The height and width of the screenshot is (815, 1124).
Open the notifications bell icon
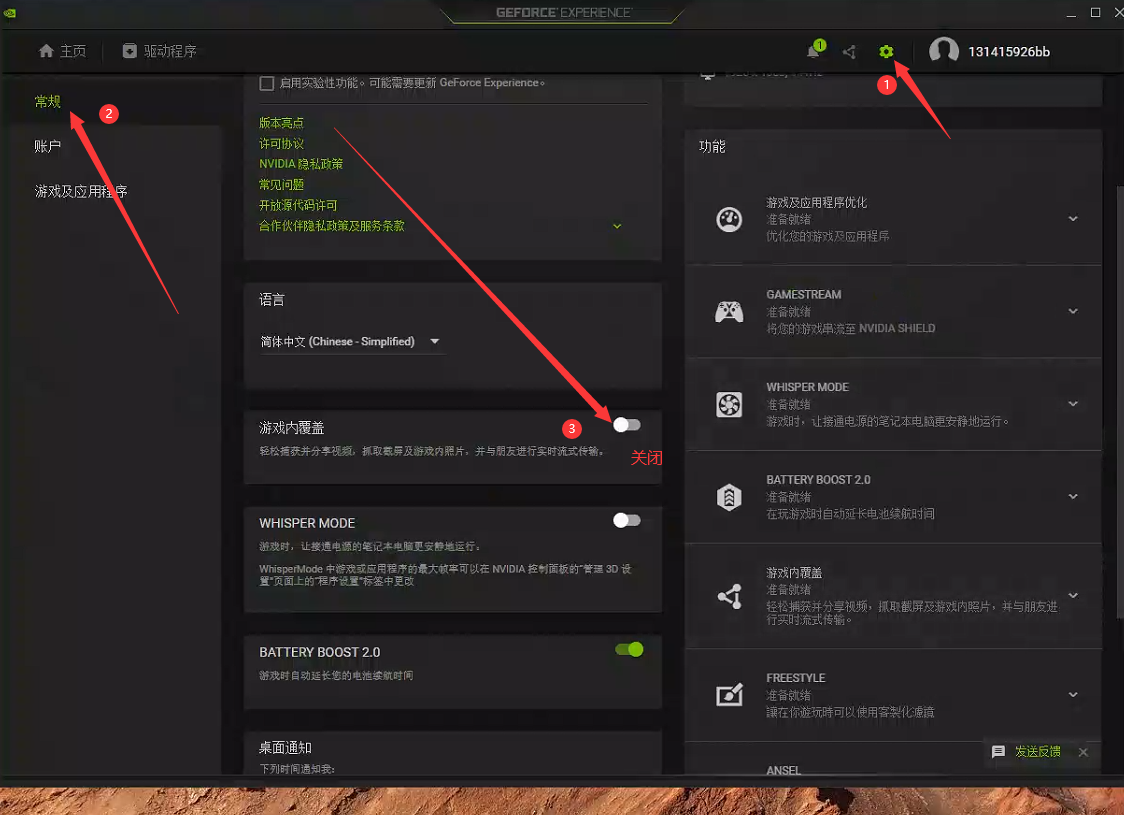pyautogui.click(x=813, y=52)
